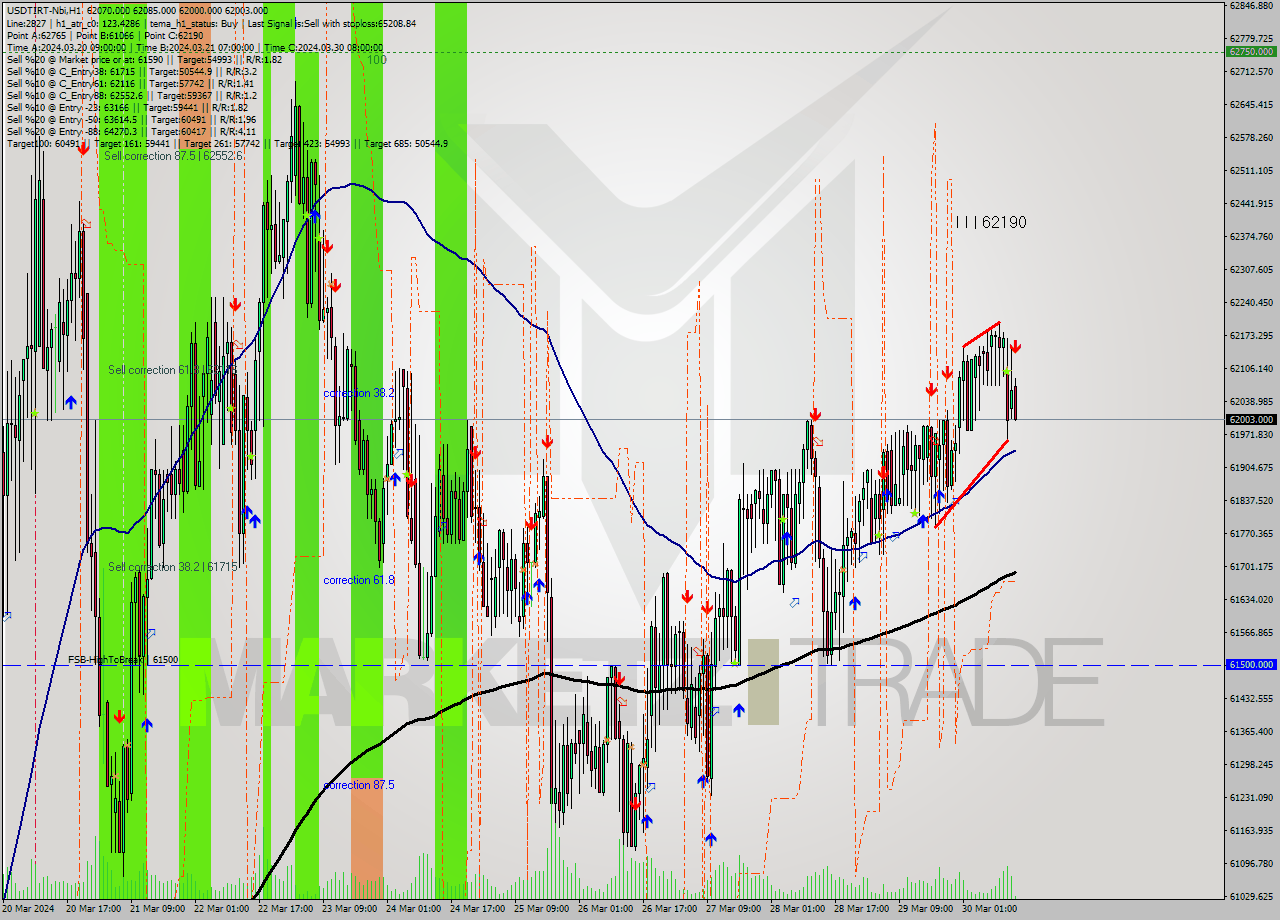Click the '28 Mar 17:00' time label
This screenshot has width=1280, height=920.
pos(862,909)
